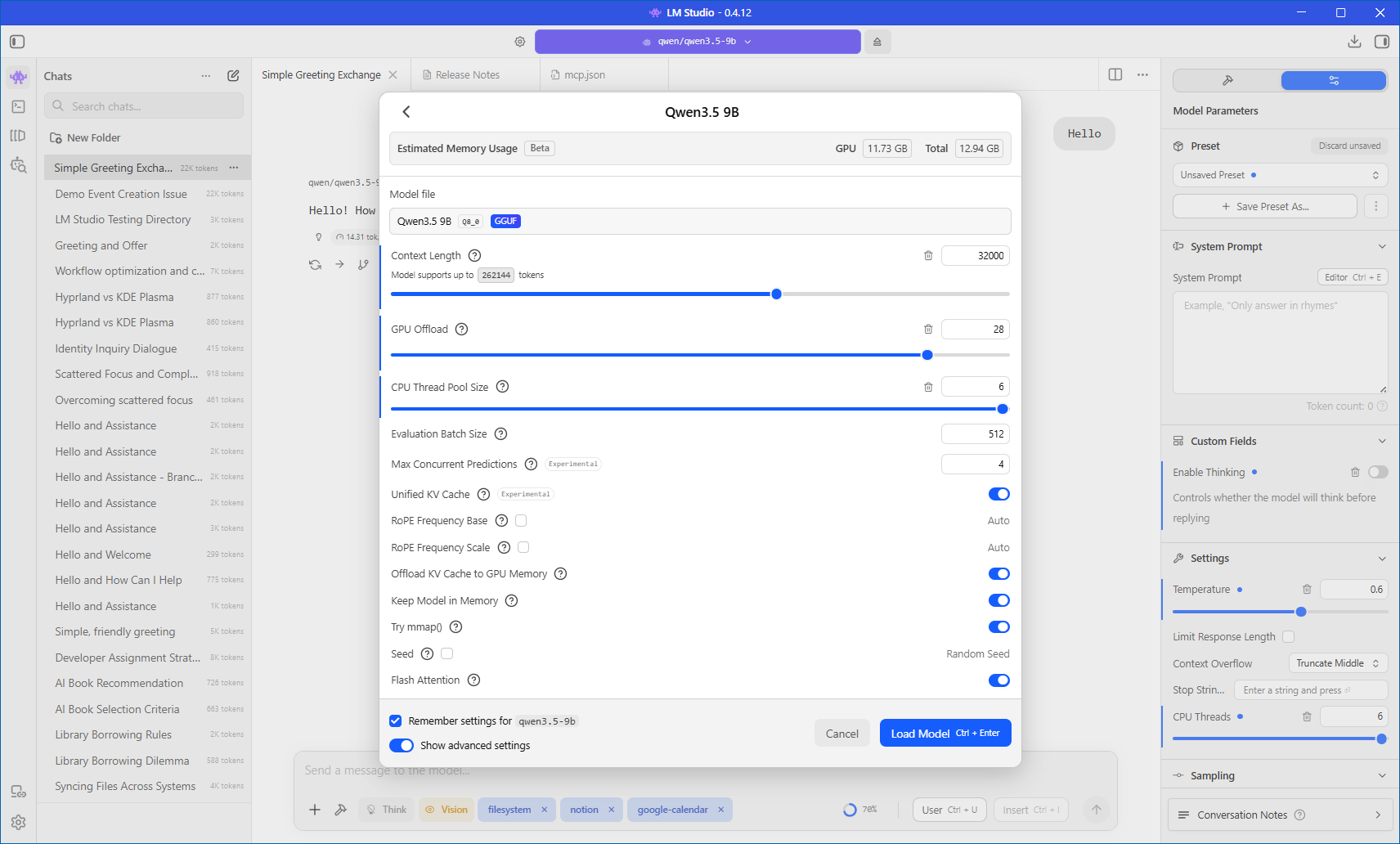Toggle Try mmap() switch
Viewport: 1400px width, 844px height.
999,627
